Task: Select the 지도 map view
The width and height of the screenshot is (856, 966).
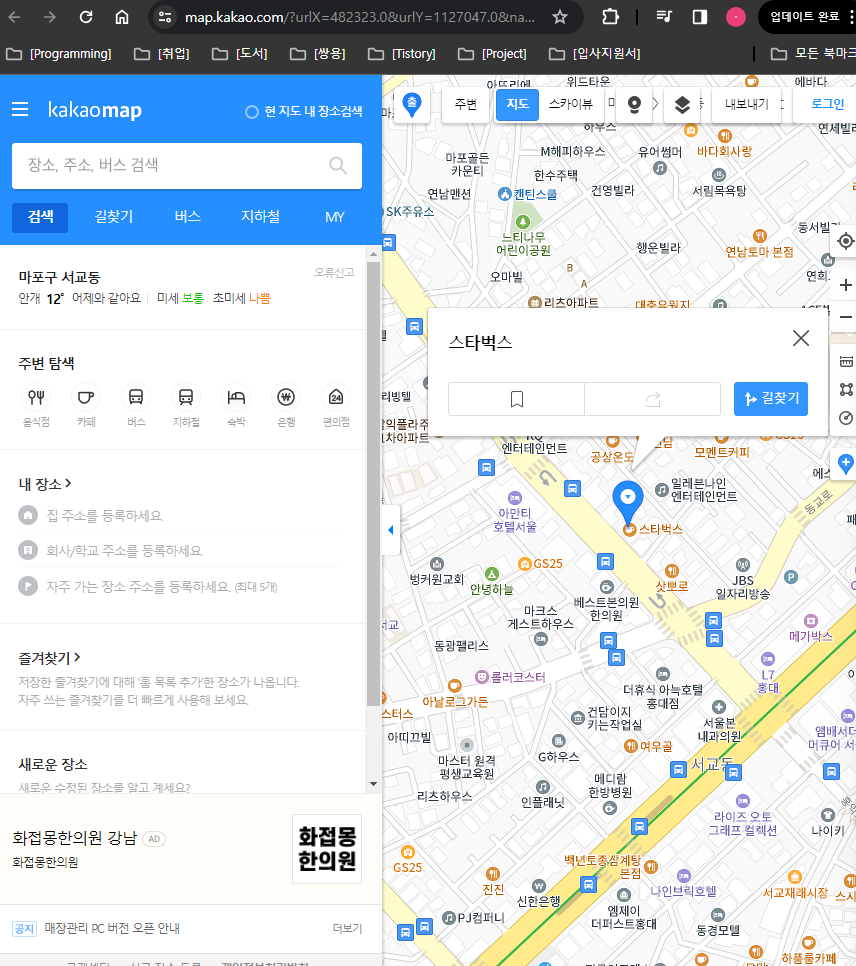Action: (x=518, y=104)
